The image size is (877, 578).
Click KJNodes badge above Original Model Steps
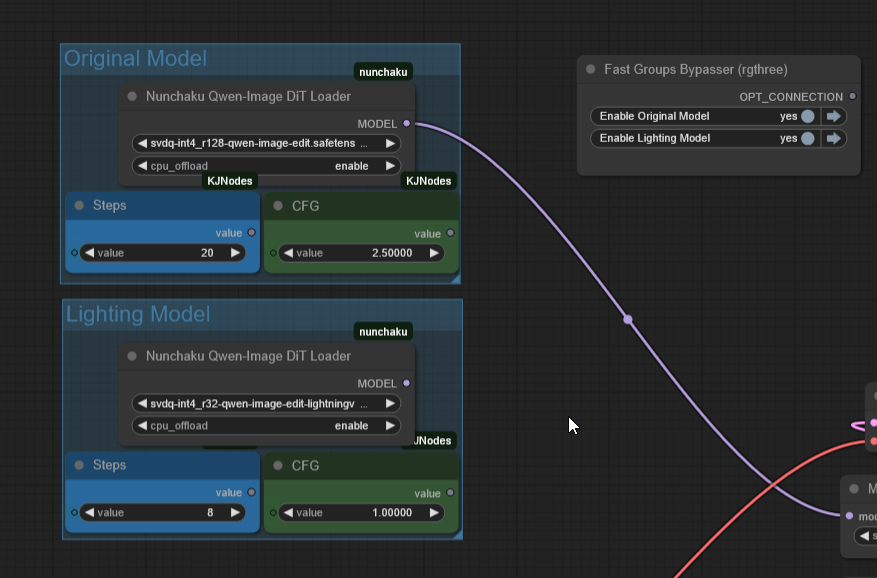(x=229, y=181)
